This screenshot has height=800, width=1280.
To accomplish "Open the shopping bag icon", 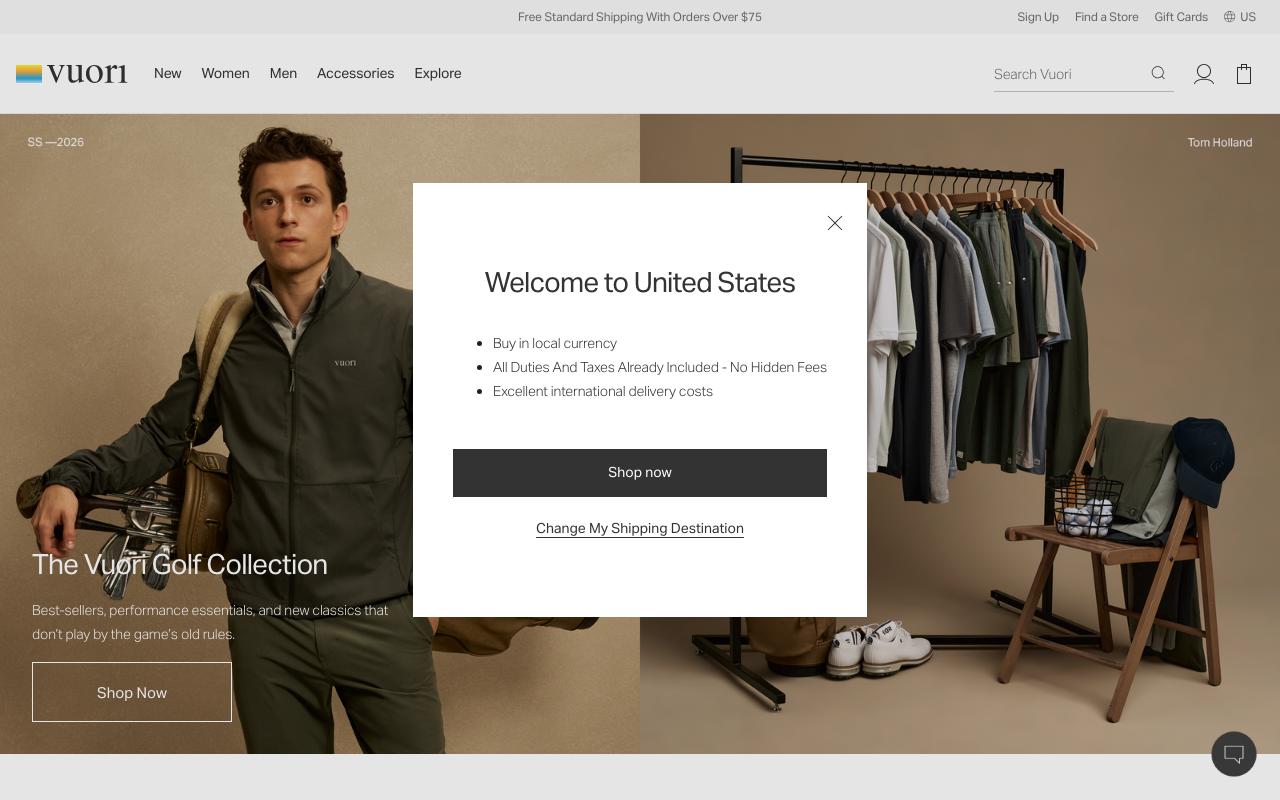I will pos(1244,74).
